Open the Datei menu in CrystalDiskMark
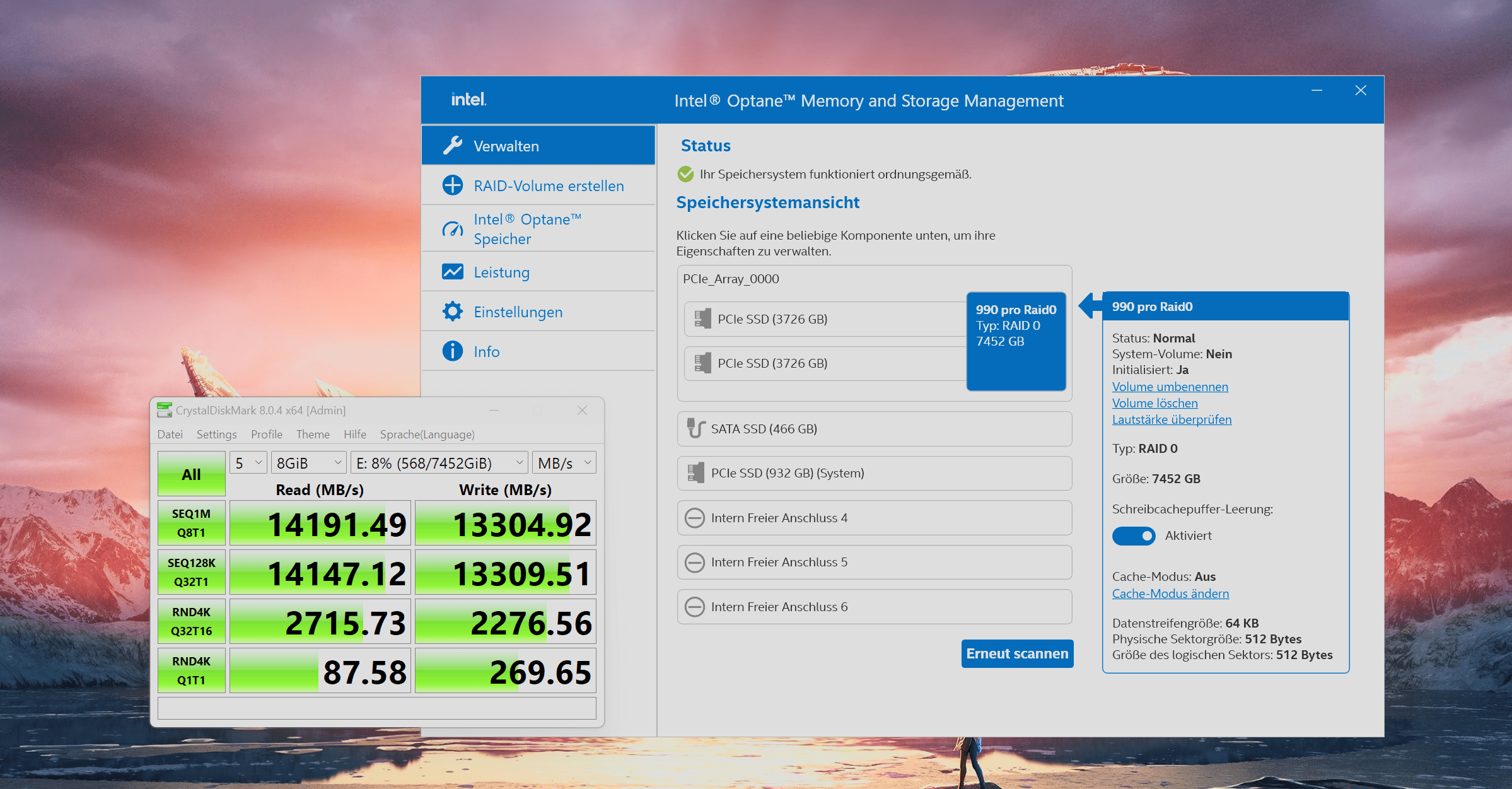Image resolution: width=1512 pixels, height=789 pixels. tap(170, 434)
